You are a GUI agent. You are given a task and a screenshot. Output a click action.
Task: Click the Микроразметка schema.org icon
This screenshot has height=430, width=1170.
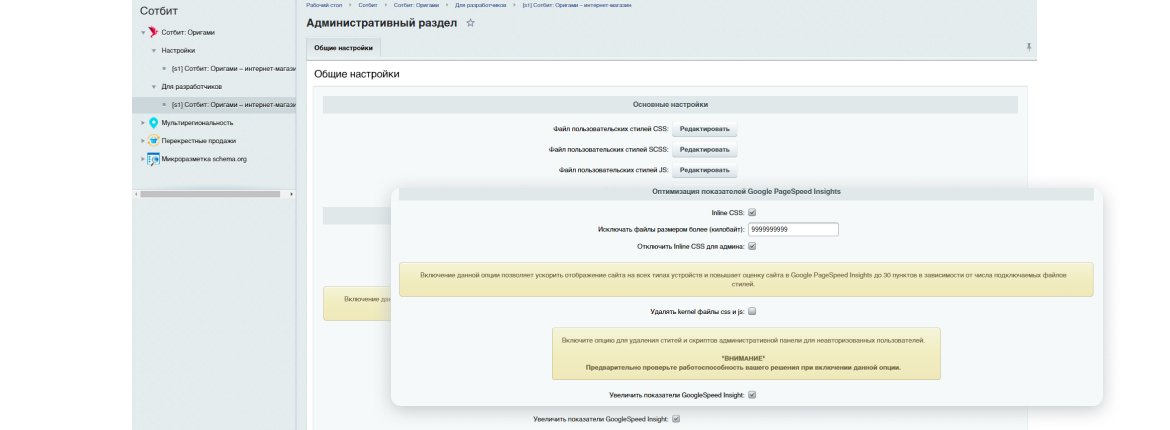(153, 159)
